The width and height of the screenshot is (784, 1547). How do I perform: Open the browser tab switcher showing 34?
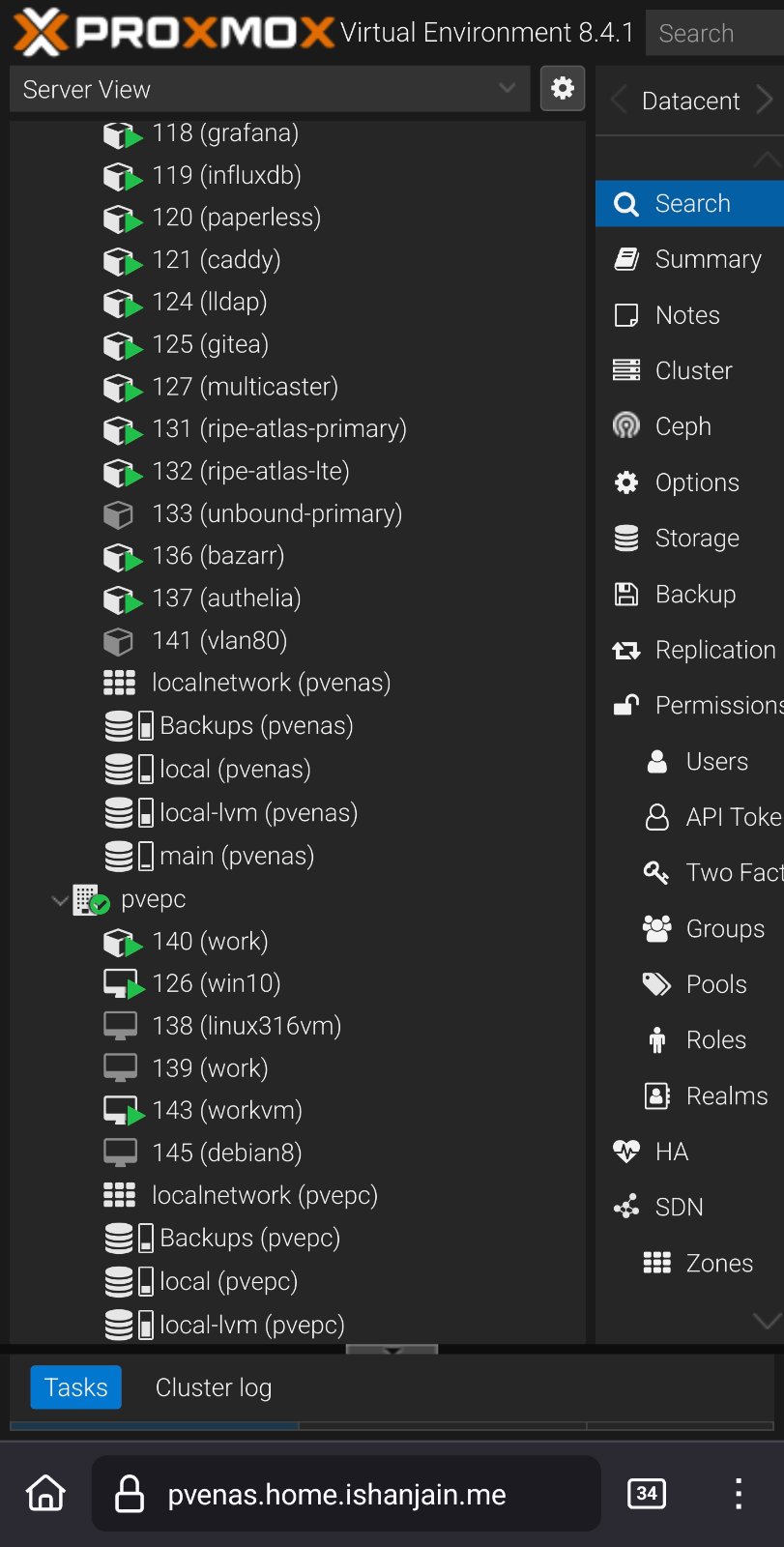pyautogui.click(x=646, y=1494)
